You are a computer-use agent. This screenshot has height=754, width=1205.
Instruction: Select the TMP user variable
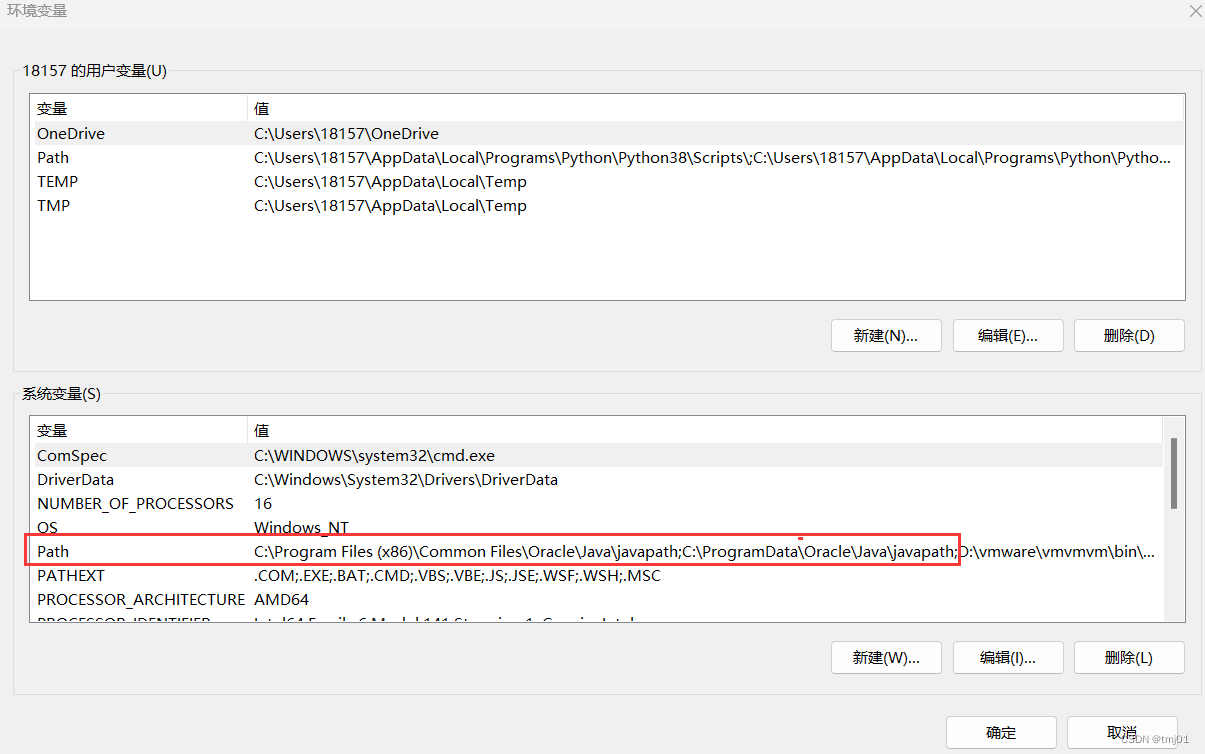(x=607, y=206)
